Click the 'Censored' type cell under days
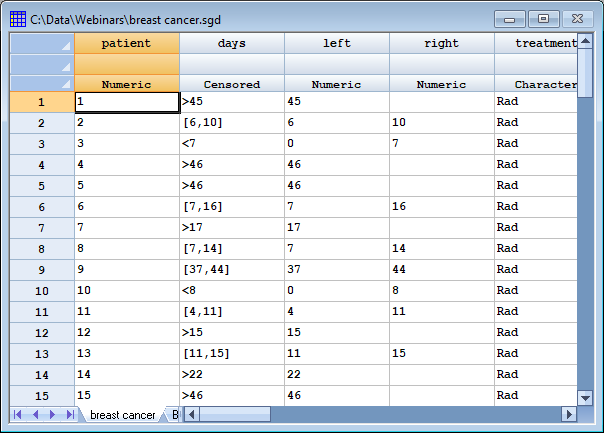 pyautogui.click(x=232, y=85)
